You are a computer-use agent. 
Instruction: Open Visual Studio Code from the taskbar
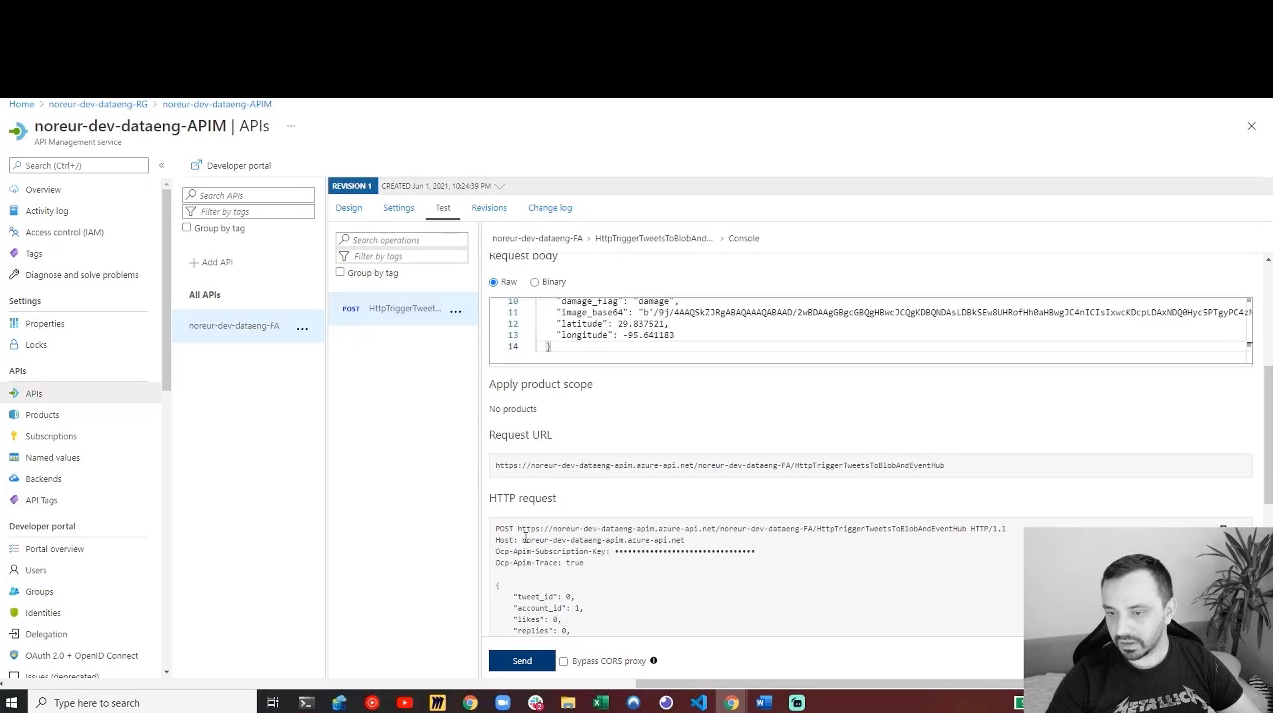tap(698, 703)
